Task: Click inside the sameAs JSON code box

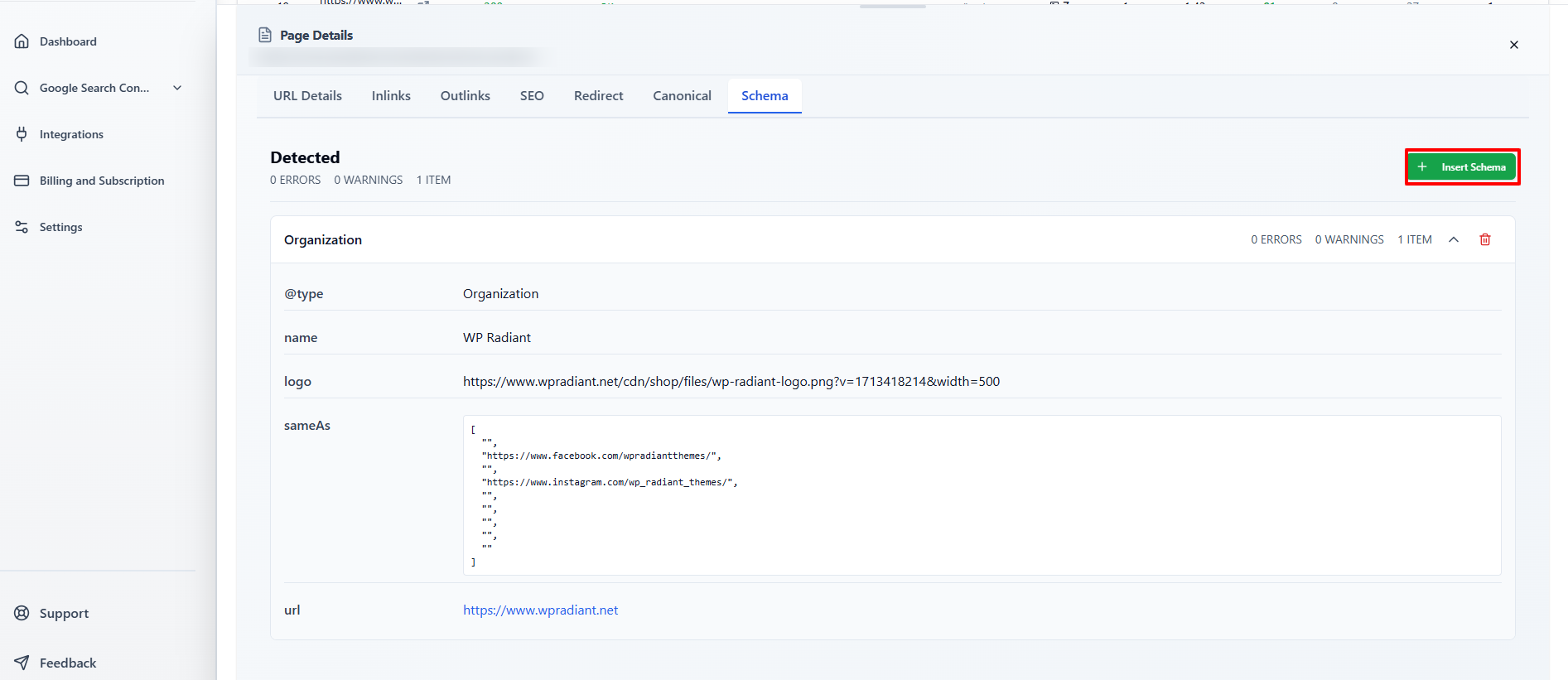Action: tap(982, 495)
